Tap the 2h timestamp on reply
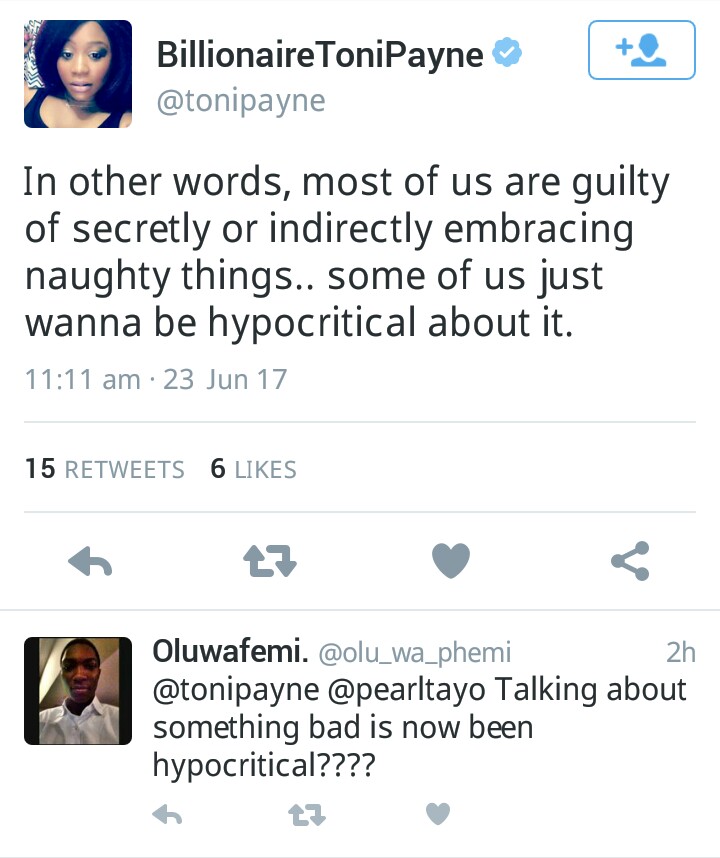 tap(680, 653)
